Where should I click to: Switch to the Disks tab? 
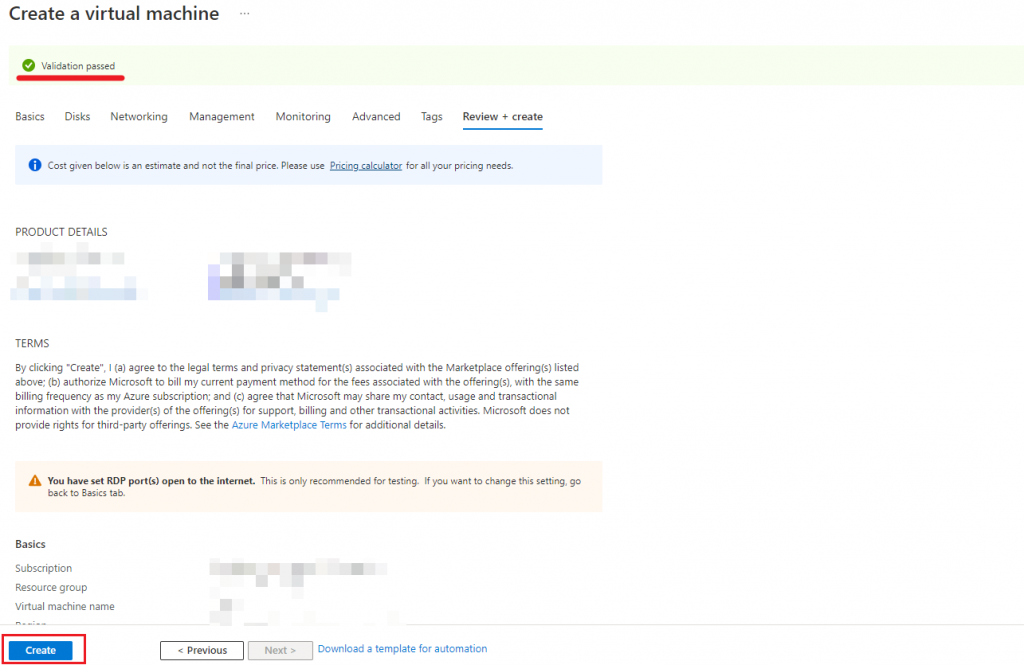(77, 116)
